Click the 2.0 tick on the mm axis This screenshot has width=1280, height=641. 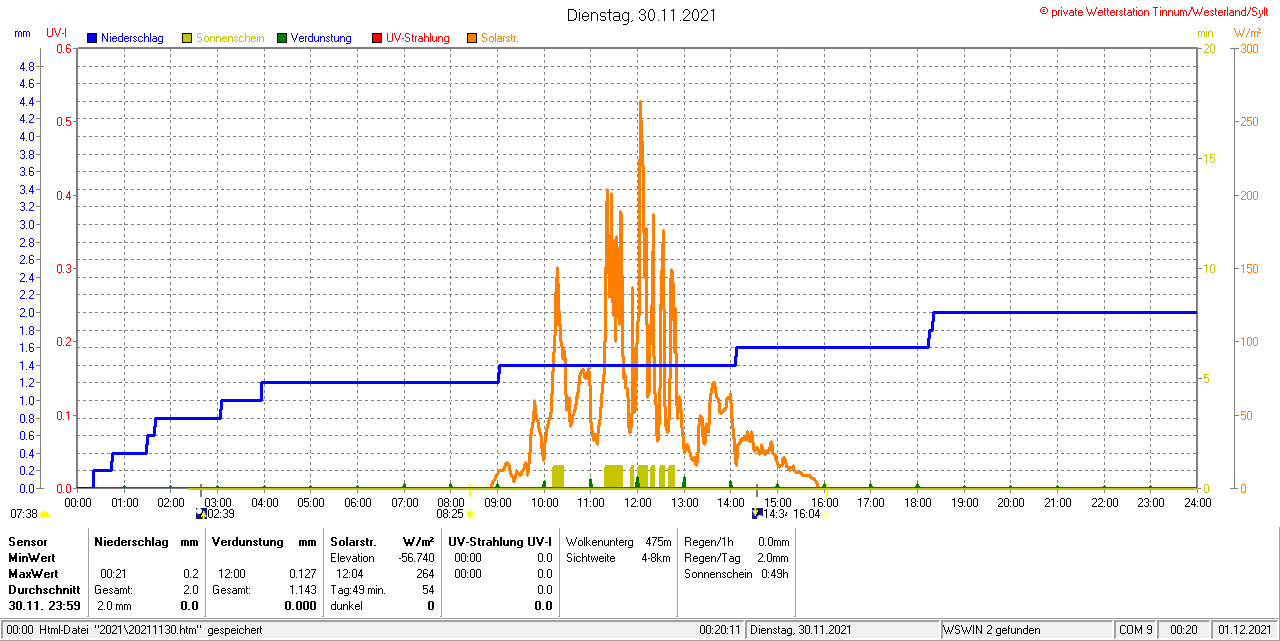pyautogui.click(x=28, y=312)
